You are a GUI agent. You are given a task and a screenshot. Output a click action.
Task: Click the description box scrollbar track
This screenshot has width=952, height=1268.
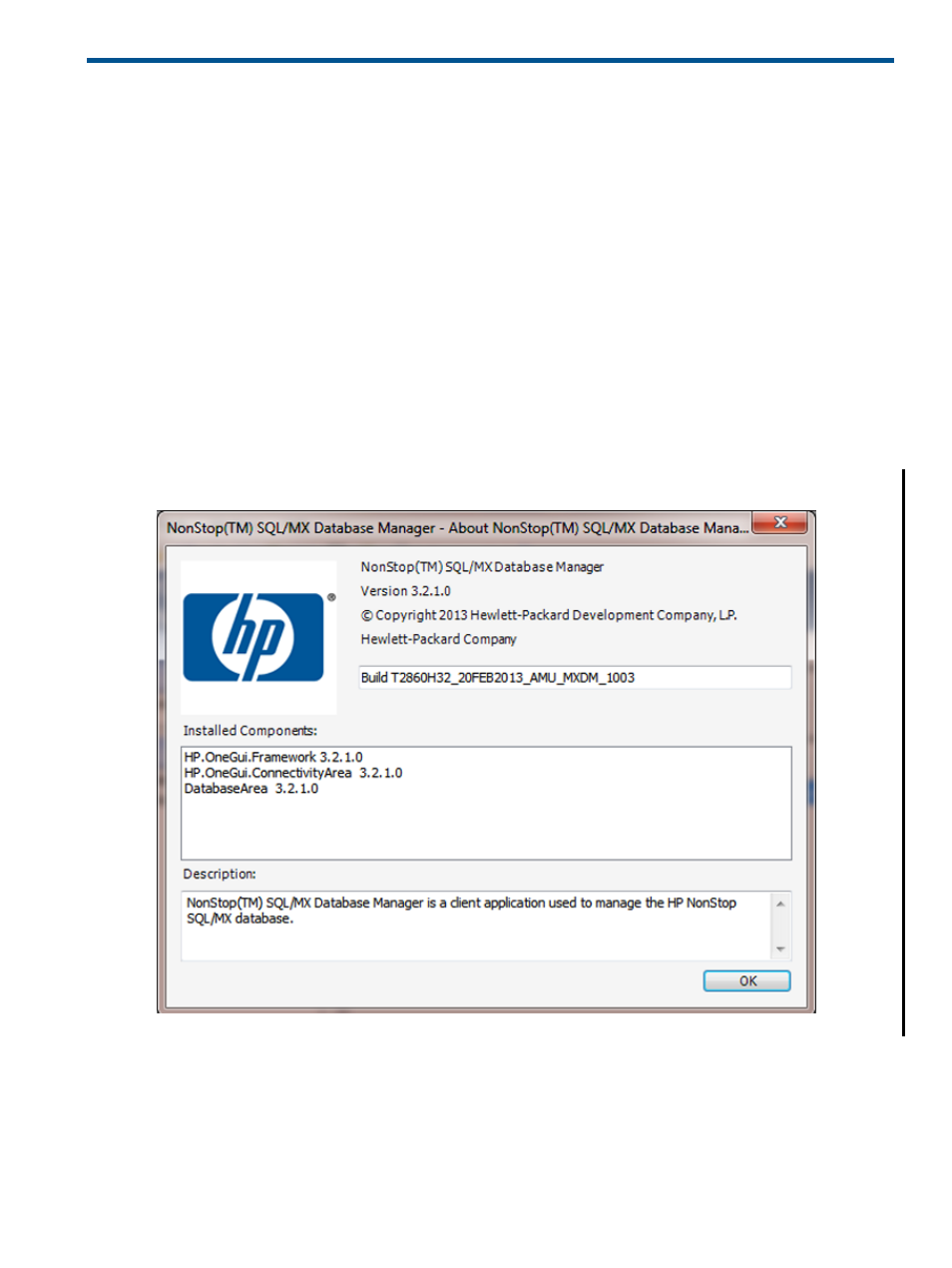click(780, 927)
